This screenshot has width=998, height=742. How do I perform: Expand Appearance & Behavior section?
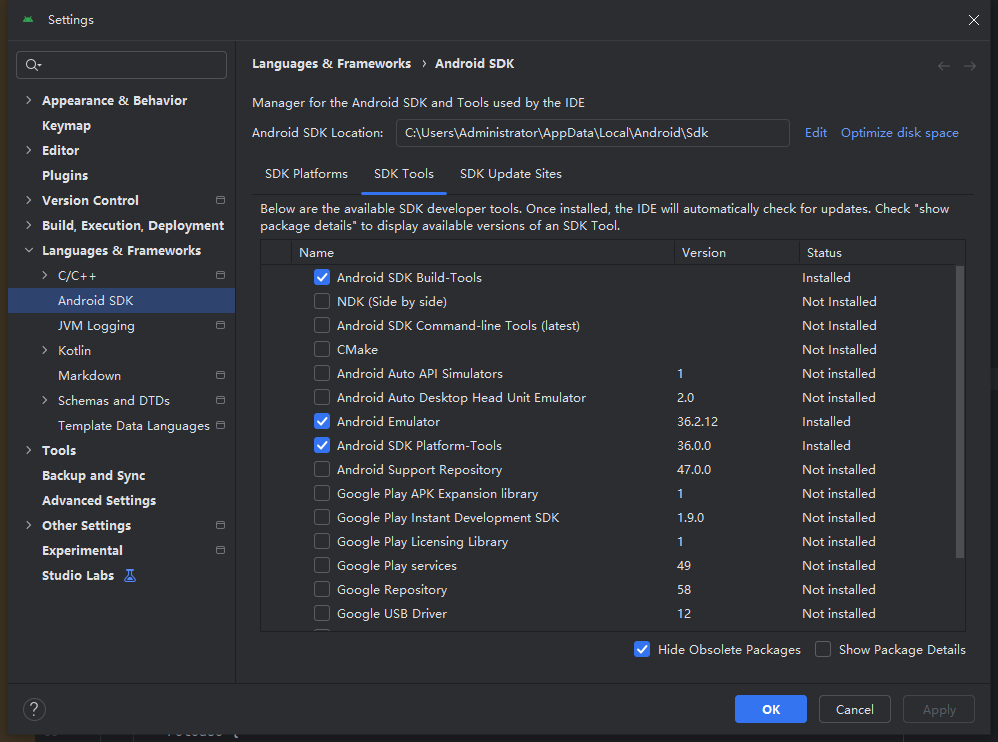coord(28,101)
